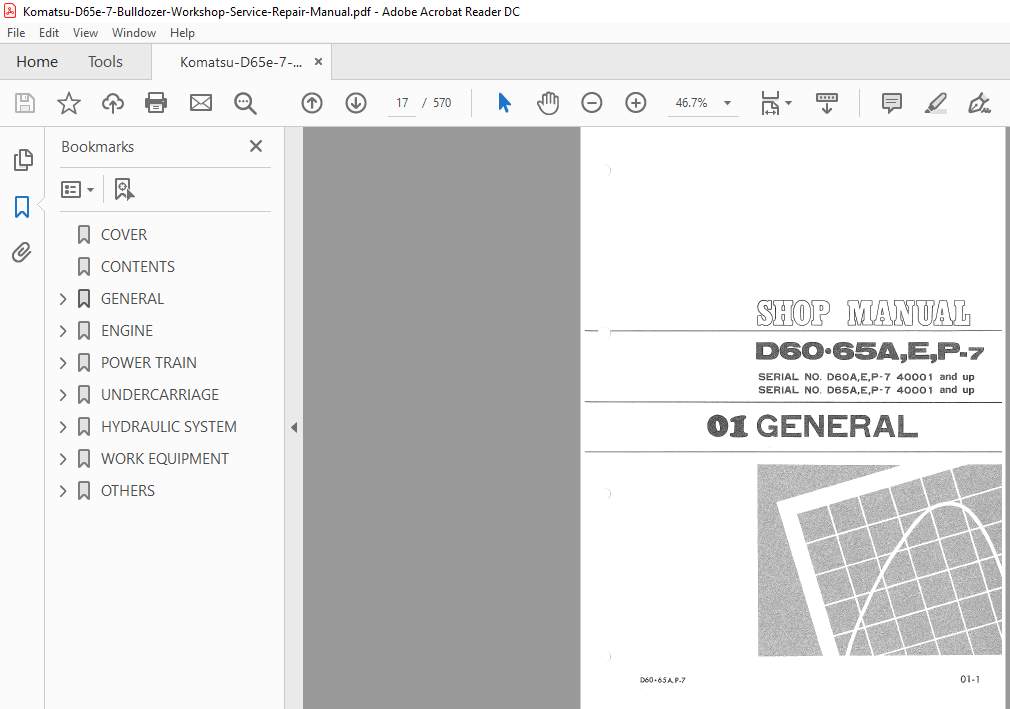This screenshot has height=709, width=1010.
Task: Open the zoom level dropdown arrow
Action: [727, 103]
